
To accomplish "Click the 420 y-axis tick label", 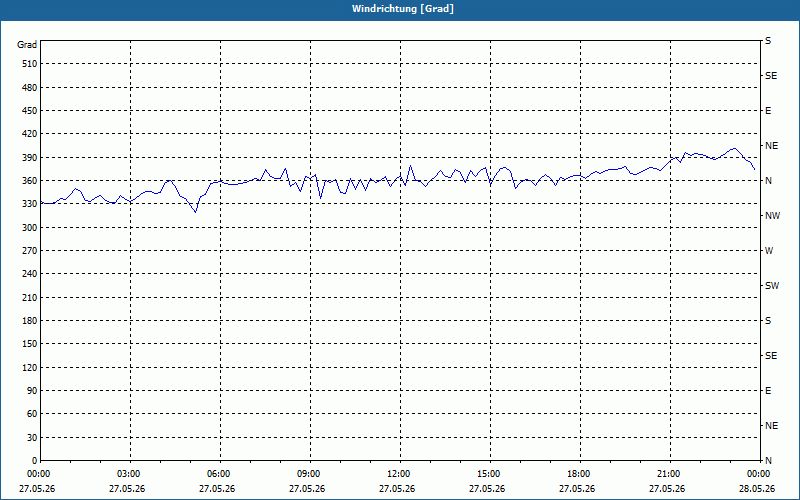I will point(30,134).
